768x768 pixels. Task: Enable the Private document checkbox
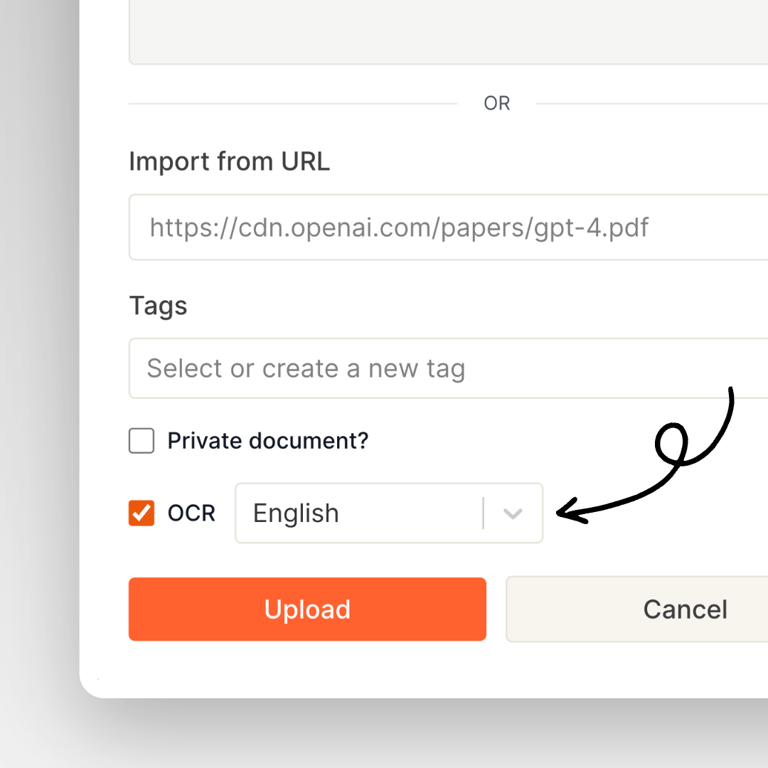[x=142, y=440]
